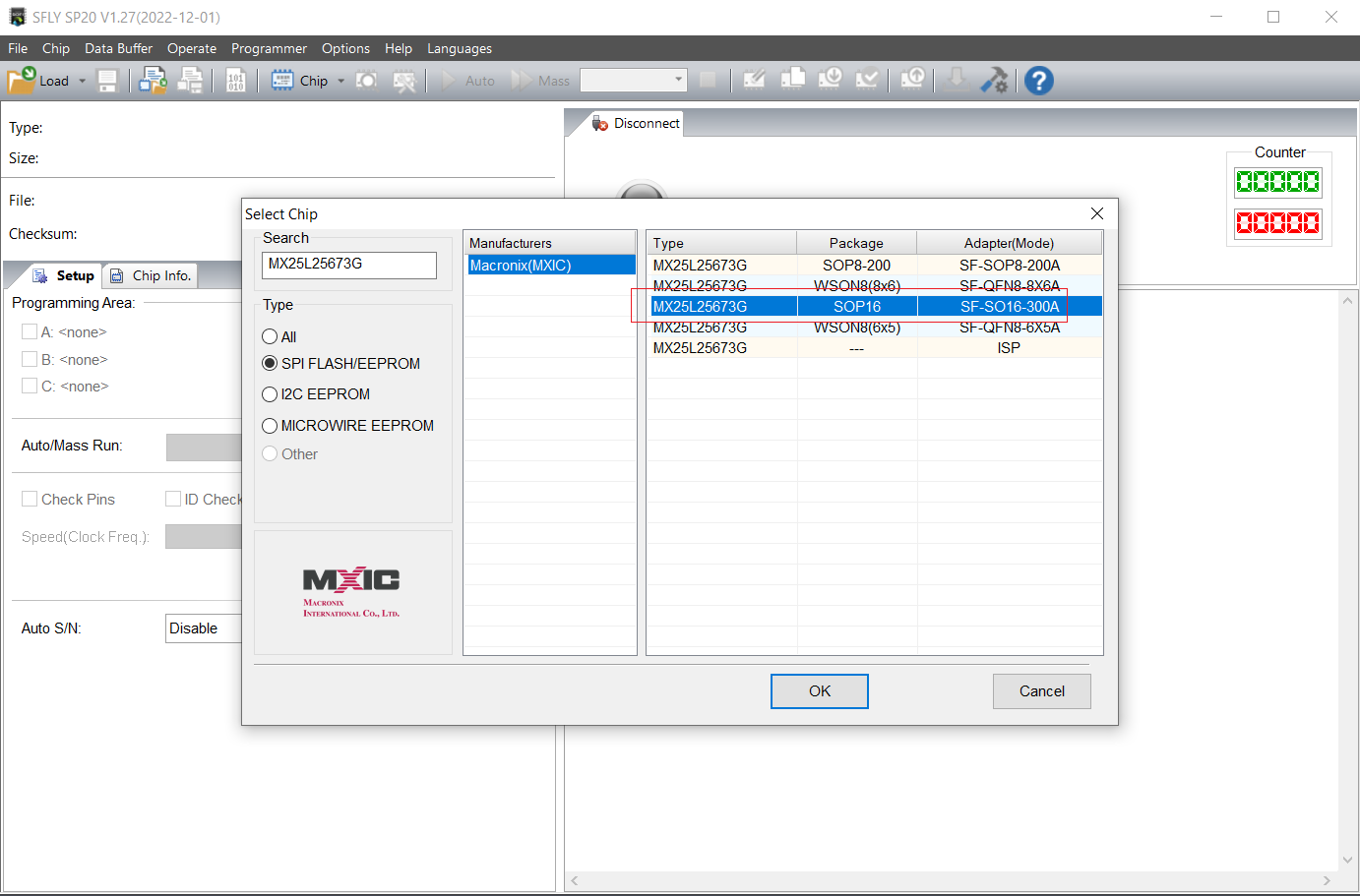Open the Languages menu
The image size is (1360, 896).
pyautogui.click(x=460, y=48)
